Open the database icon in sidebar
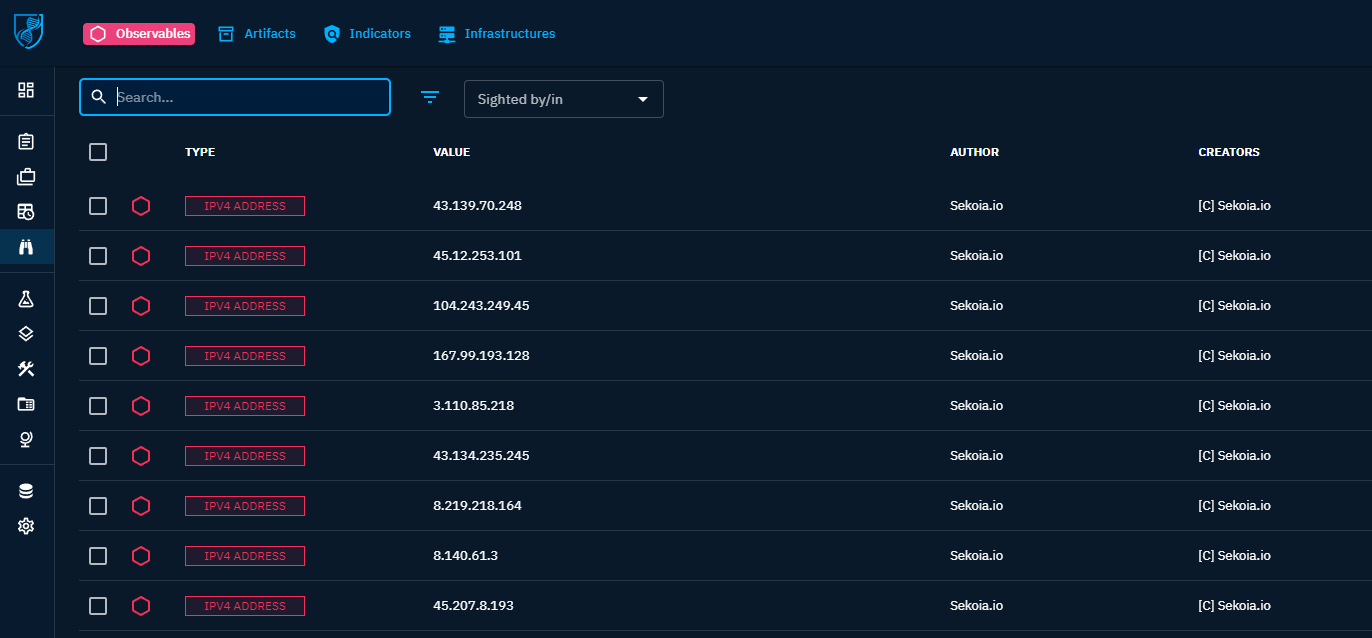 pyautogui.click(x=26, y=491)
